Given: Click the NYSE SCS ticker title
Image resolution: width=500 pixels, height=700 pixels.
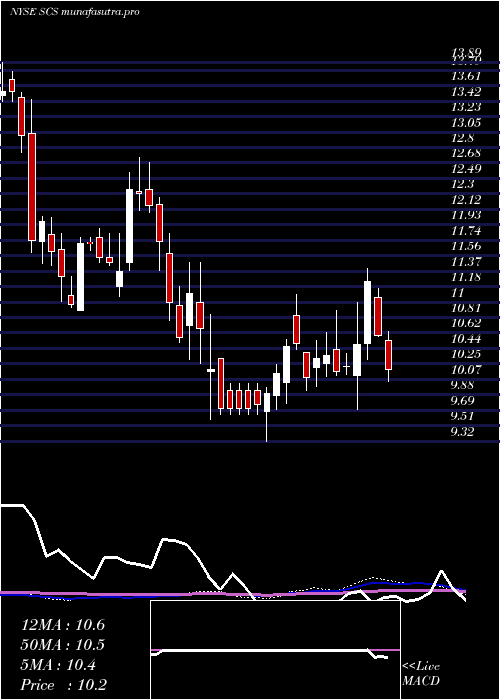Looking at the screenshot, I should pos(74,12).
